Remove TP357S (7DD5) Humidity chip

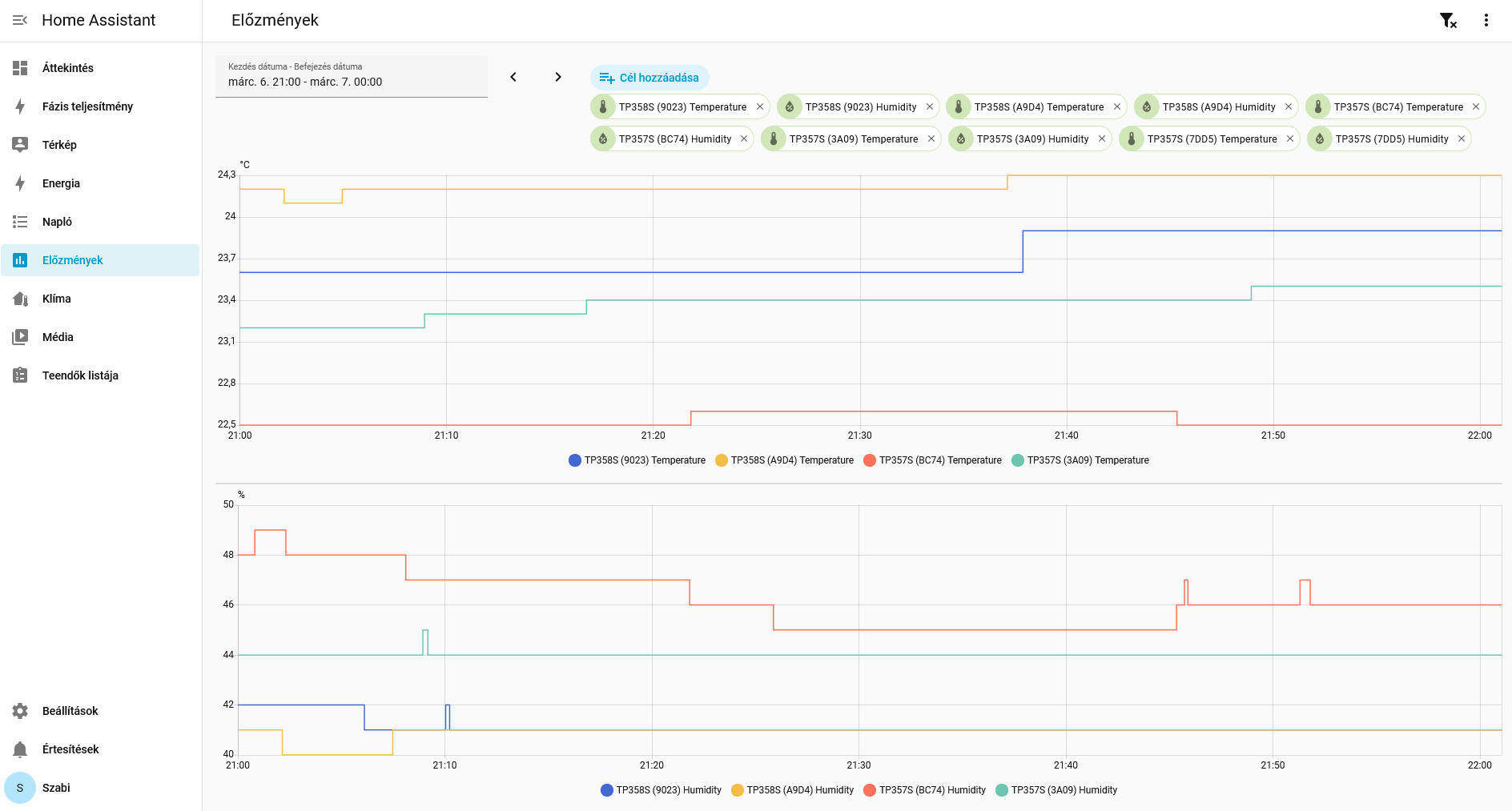(x=1462, y=139)
